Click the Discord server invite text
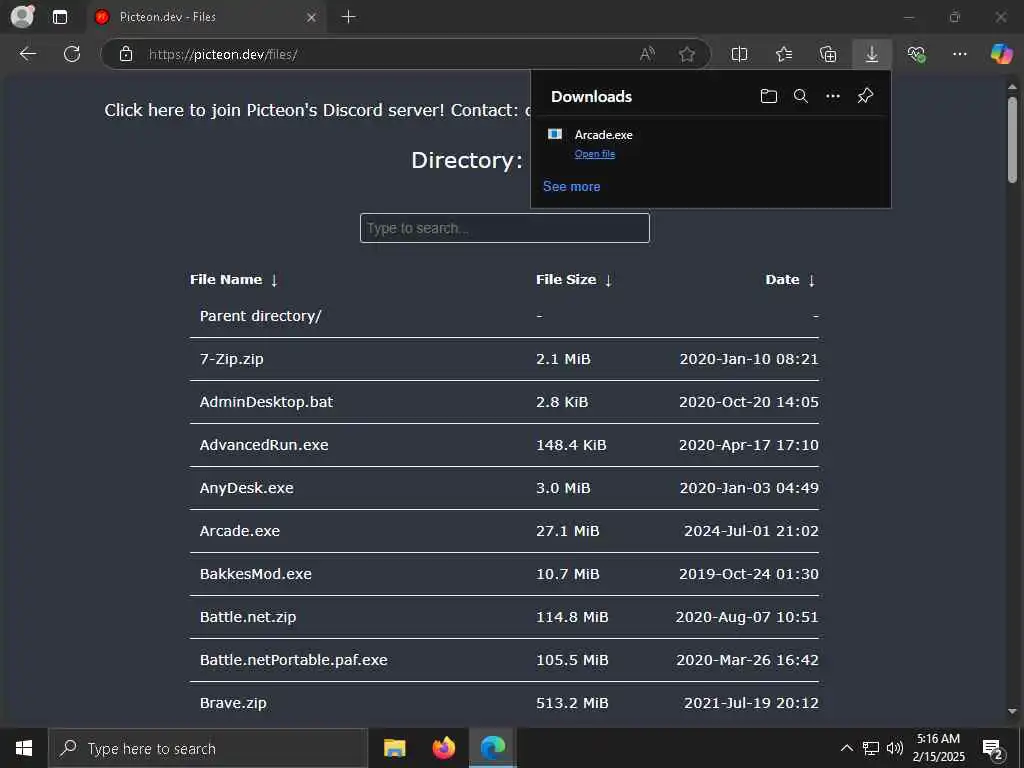 tap(274, 110)
